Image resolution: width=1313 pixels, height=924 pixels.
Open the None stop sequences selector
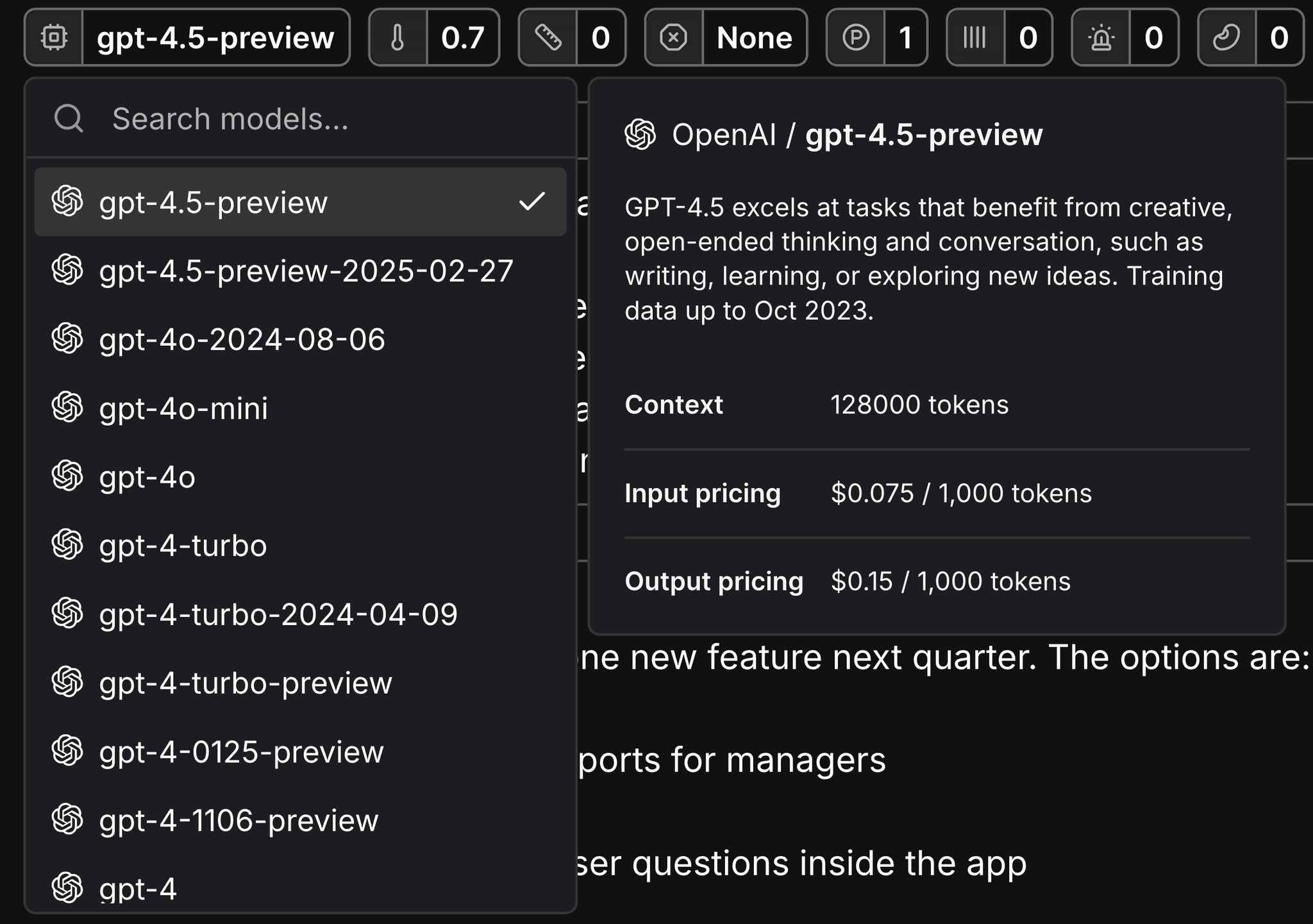(754, 38)
